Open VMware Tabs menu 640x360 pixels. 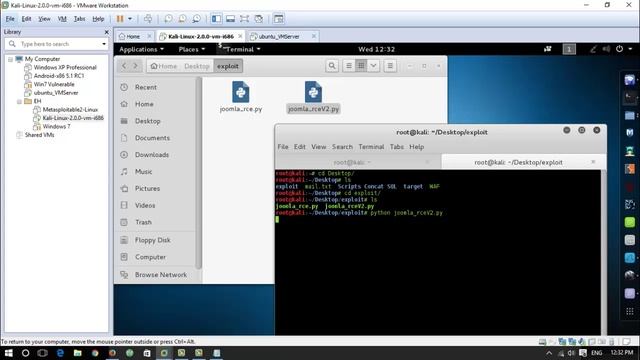pyautogui.click(x=80, y=19)
